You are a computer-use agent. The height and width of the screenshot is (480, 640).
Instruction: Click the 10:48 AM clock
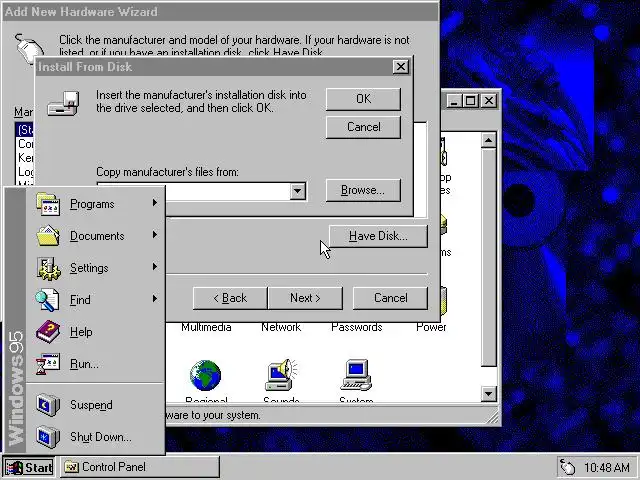click(x=606, y=467)
